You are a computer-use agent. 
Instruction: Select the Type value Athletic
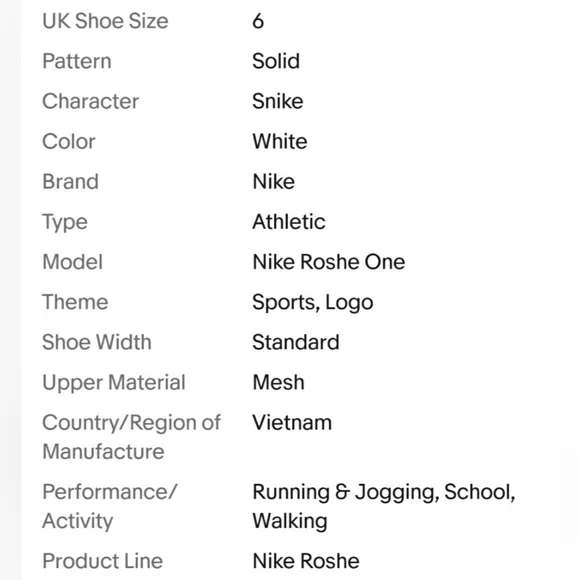[x=289, y=222]
